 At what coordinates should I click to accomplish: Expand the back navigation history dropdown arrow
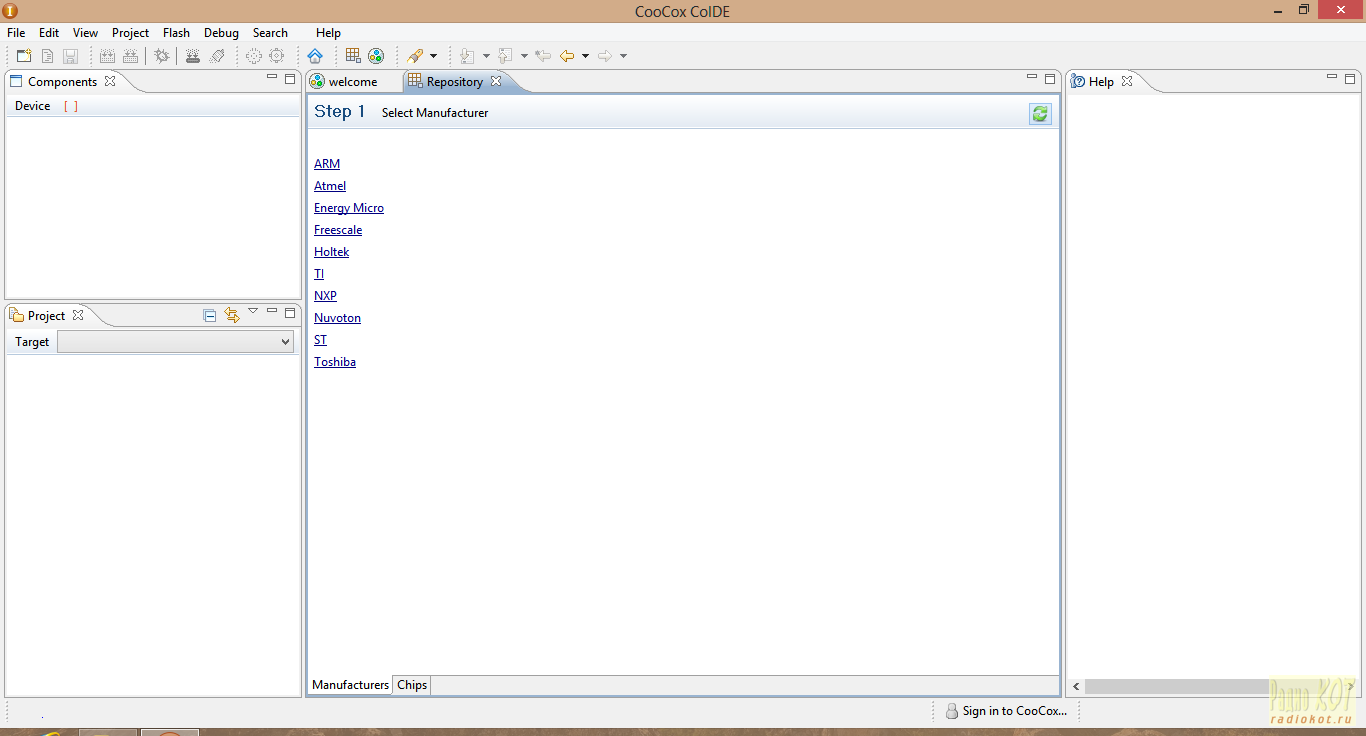coord(585,56)
